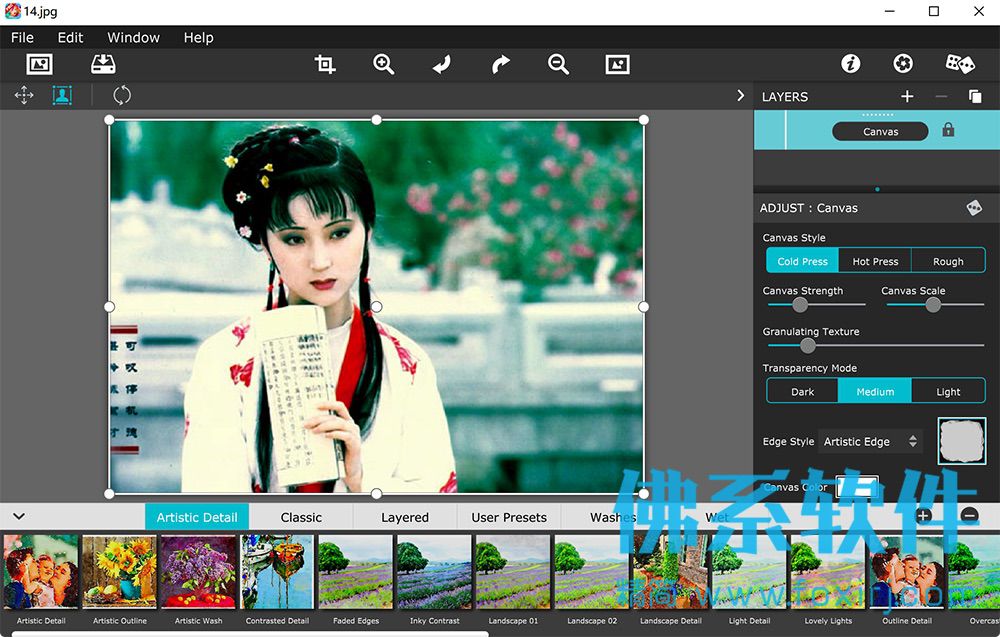Duplicate the layer icon
The image size is (1000, 637).
point(975,96)
